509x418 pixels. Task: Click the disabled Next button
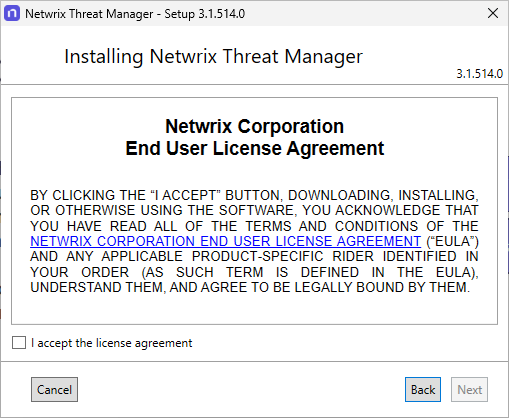click(x=469, y=389)
